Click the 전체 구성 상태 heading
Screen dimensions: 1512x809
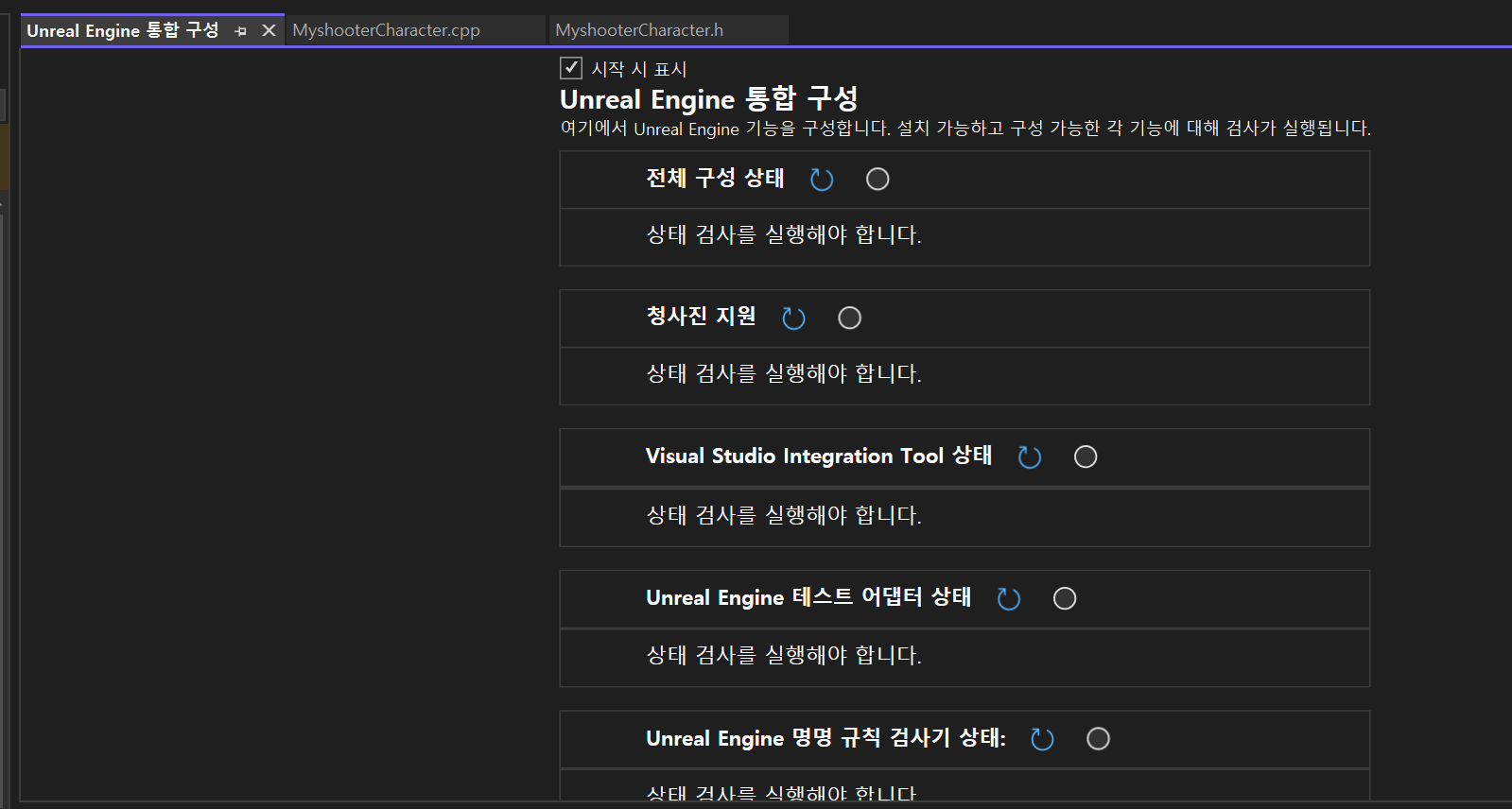tap(715, 178)
